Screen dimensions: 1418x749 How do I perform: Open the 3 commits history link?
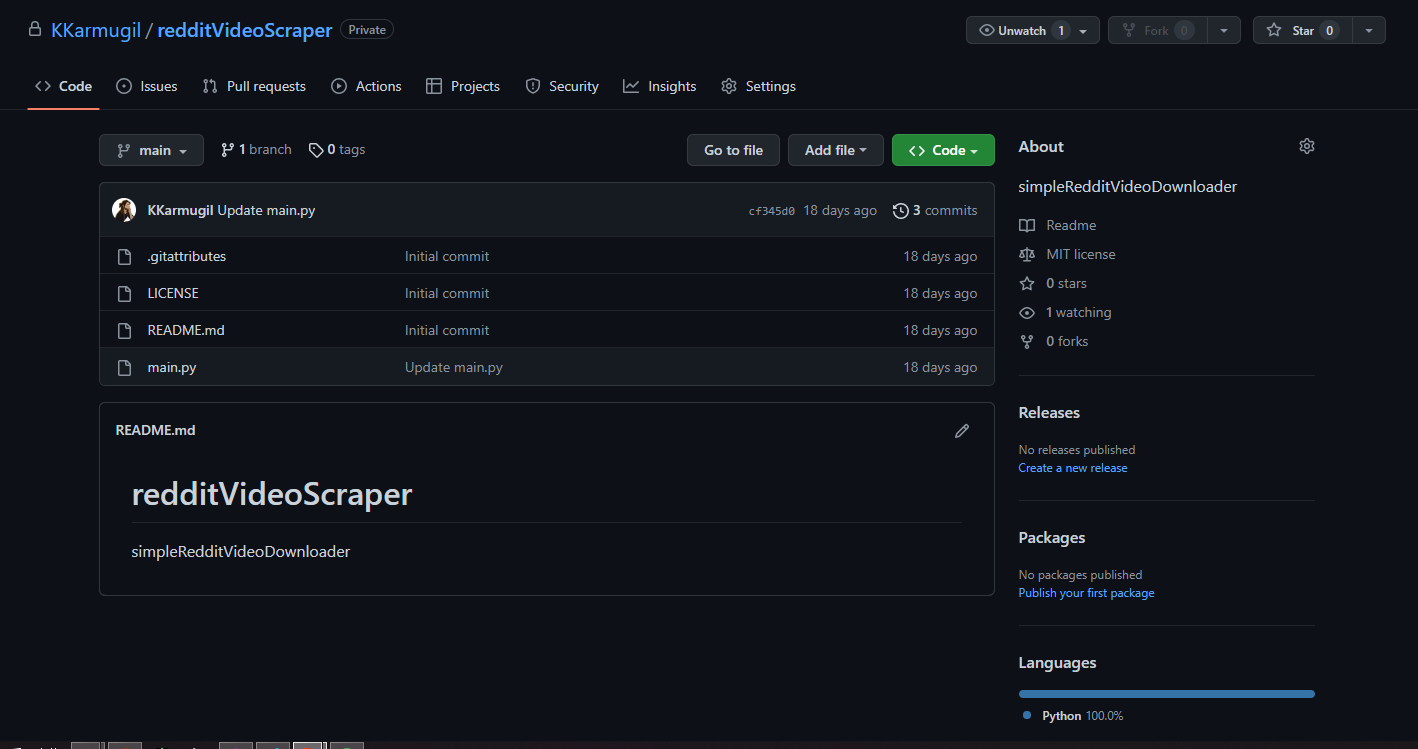935,210
